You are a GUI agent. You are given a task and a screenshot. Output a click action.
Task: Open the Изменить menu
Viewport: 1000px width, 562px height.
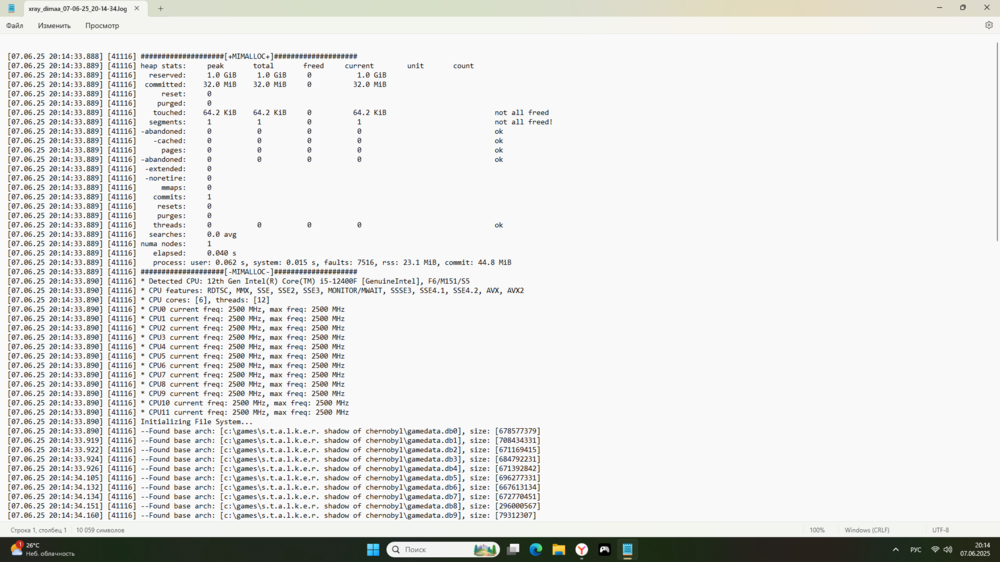pos(54,25)
